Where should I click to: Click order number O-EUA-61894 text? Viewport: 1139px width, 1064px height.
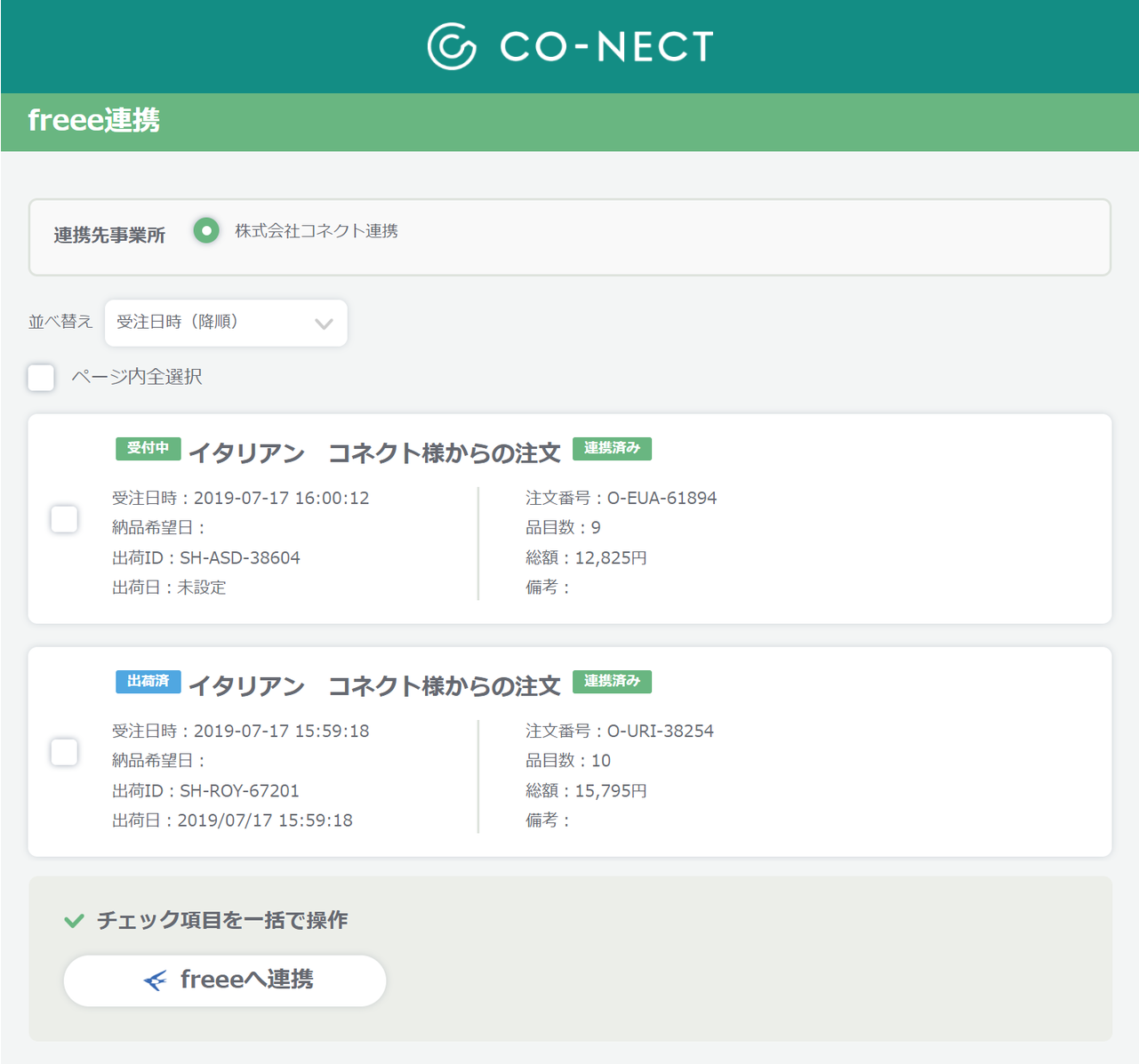(x=662, y=498)
